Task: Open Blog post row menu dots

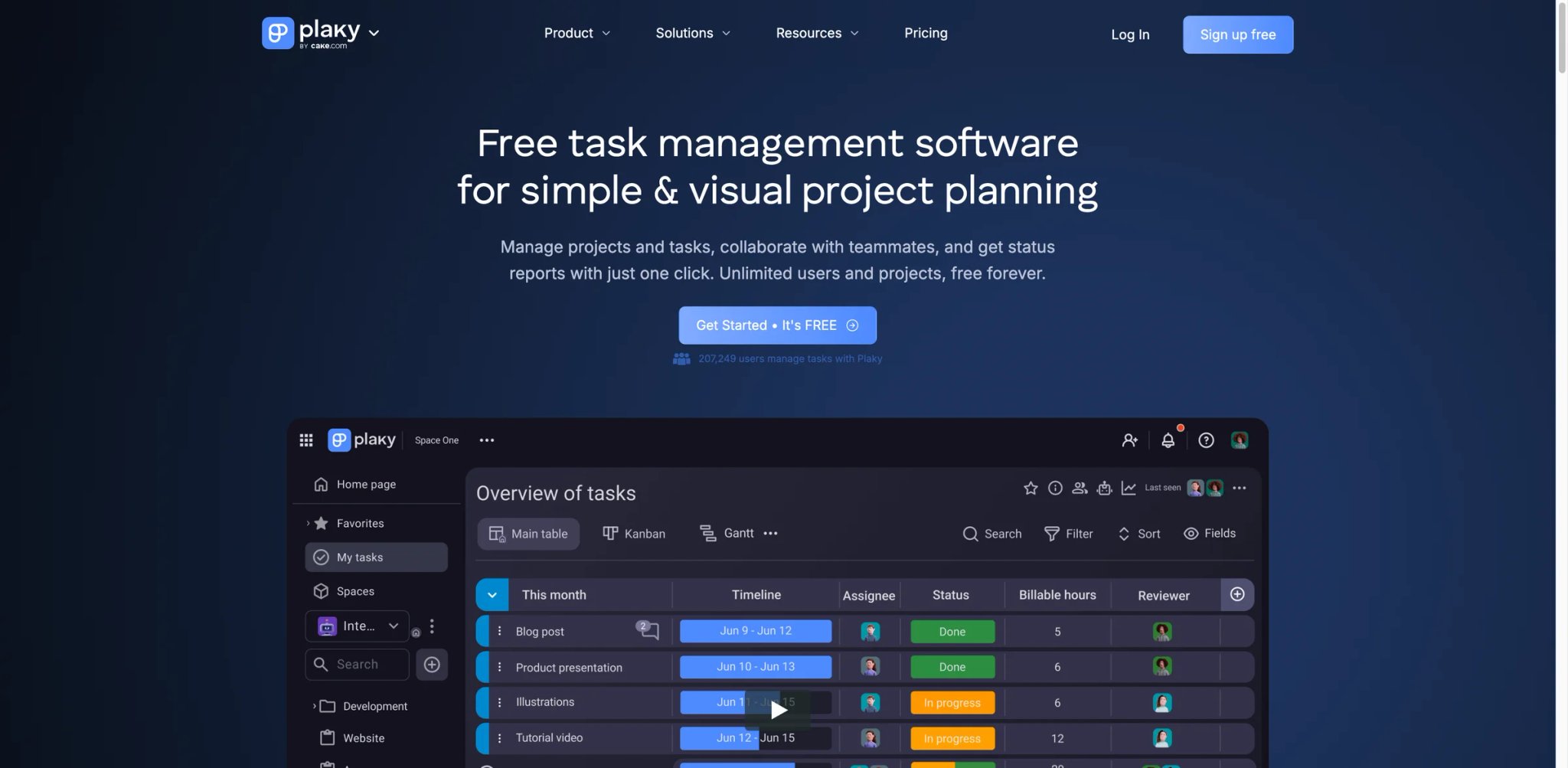Action: 499,631
